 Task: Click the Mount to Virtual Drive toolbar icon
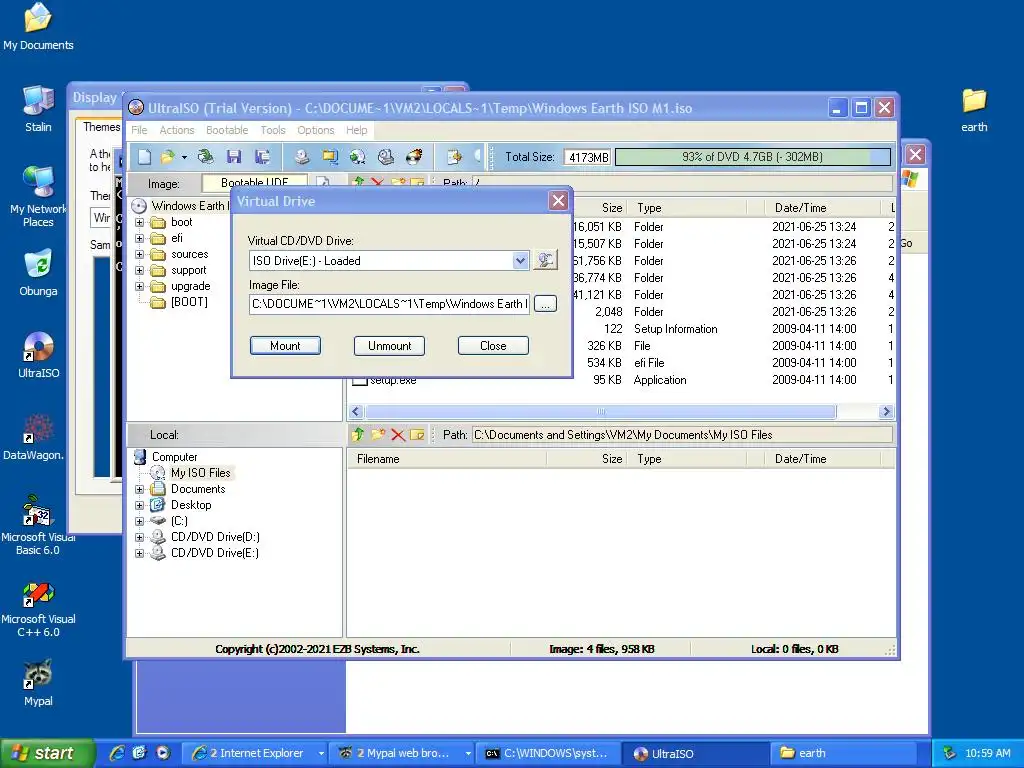386,157
